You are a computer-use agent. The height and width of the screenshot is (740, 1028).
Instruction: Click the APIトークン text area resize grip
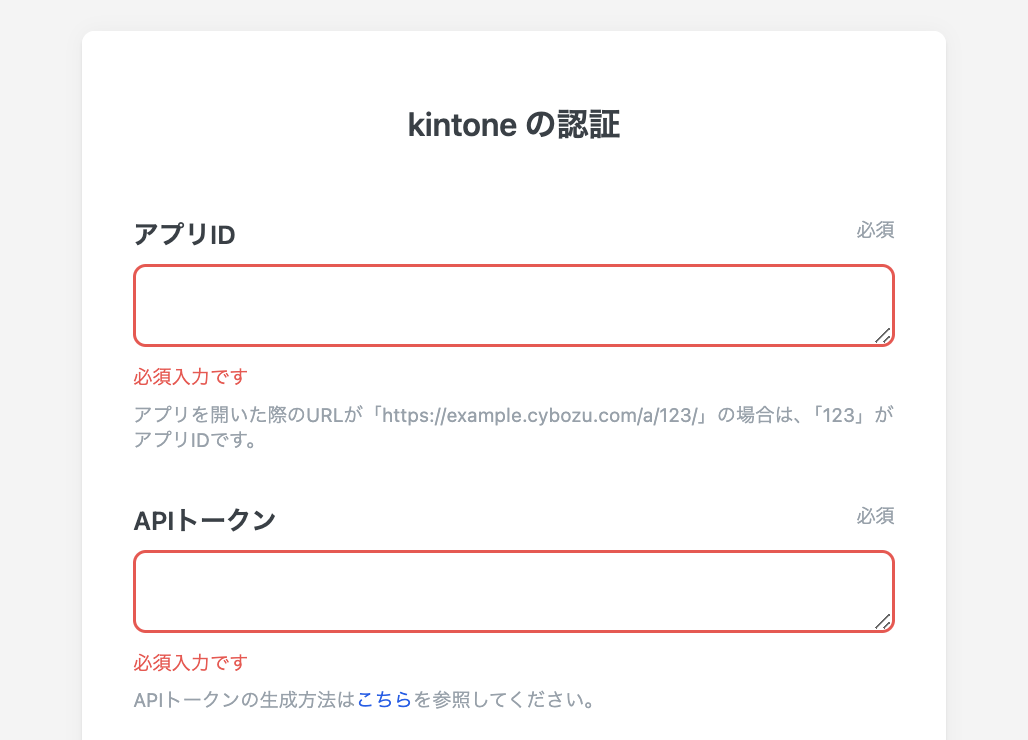click(x=883, y=622)
